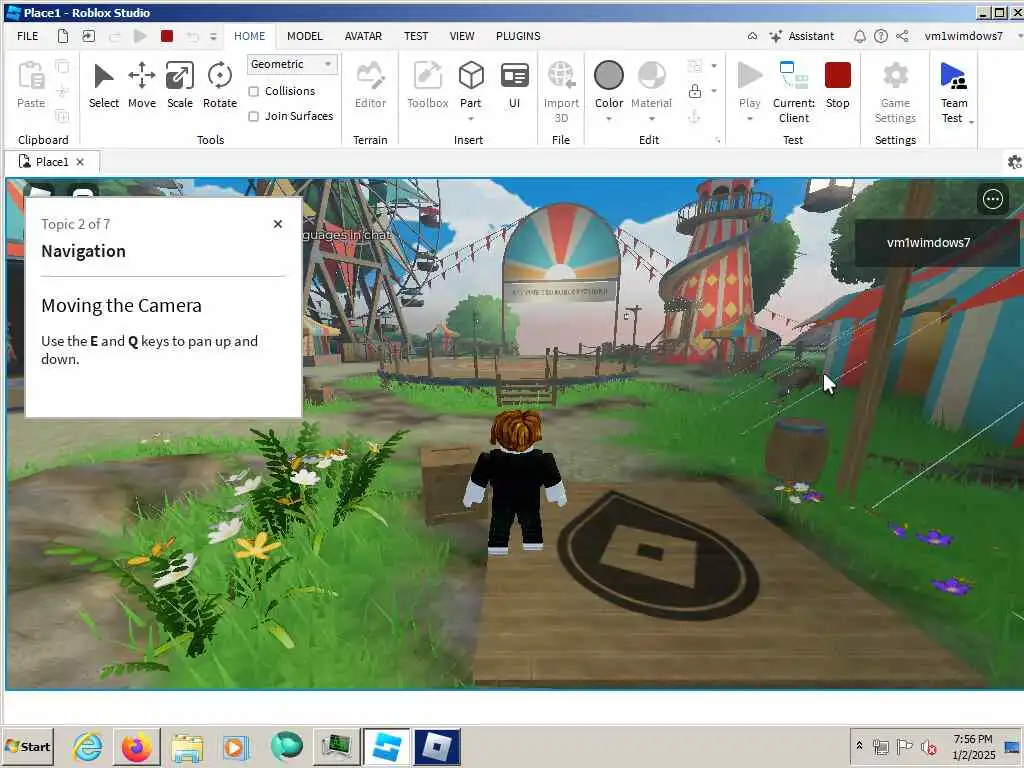Click the cloud status icon near Assistant

(752, 37)
